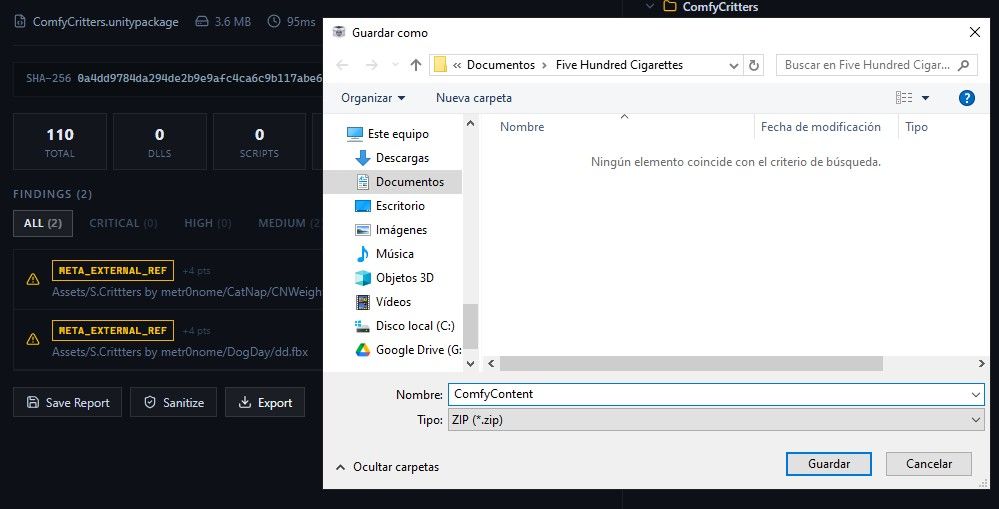Click Documentos in the address breadcrumb
This screenshot has width=999, height=509.
click(x=501, y=65)
